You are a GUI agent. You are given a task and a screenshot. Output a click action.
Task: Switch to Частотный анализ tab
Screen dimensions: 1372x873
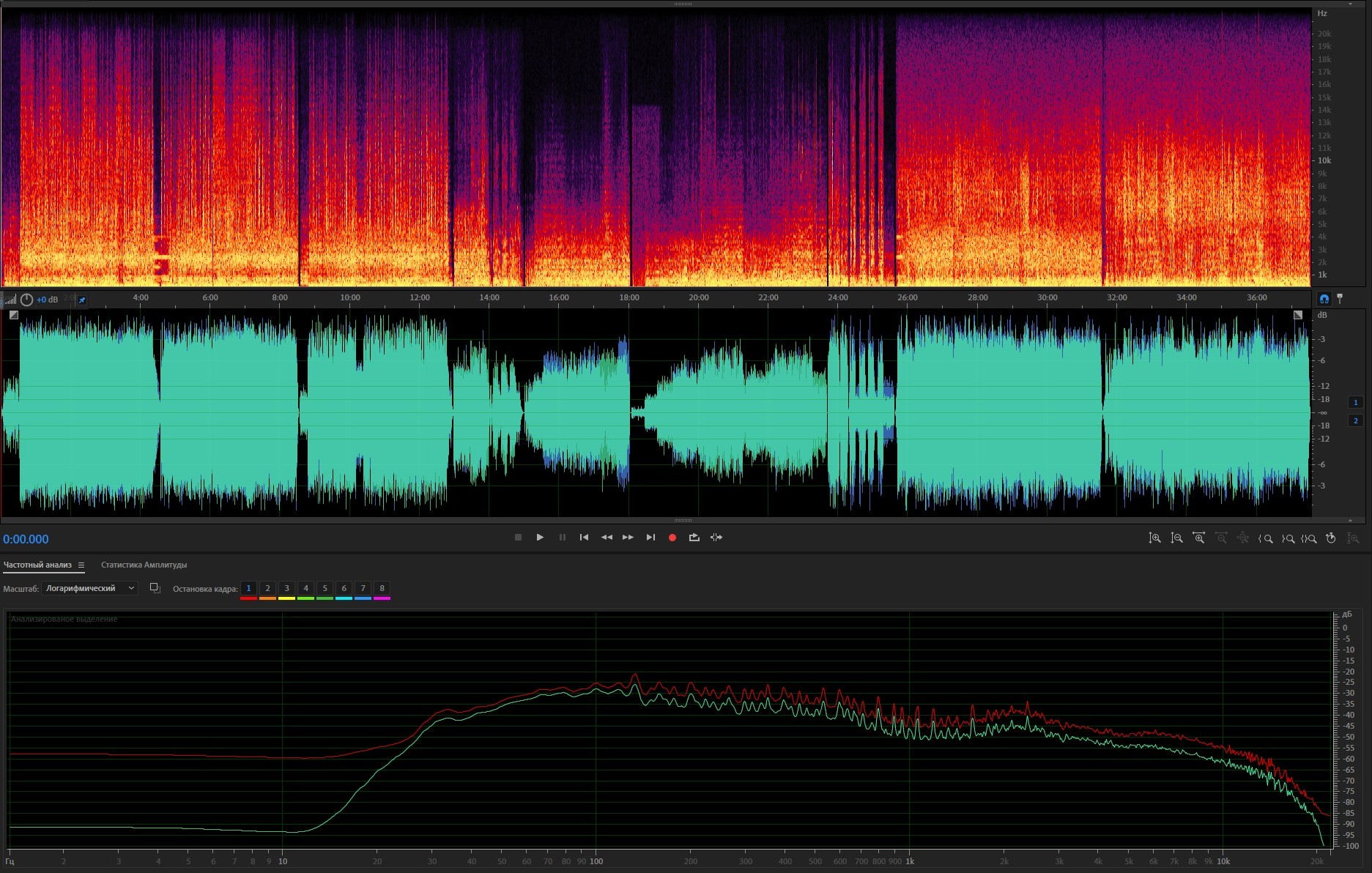(37, 565)
